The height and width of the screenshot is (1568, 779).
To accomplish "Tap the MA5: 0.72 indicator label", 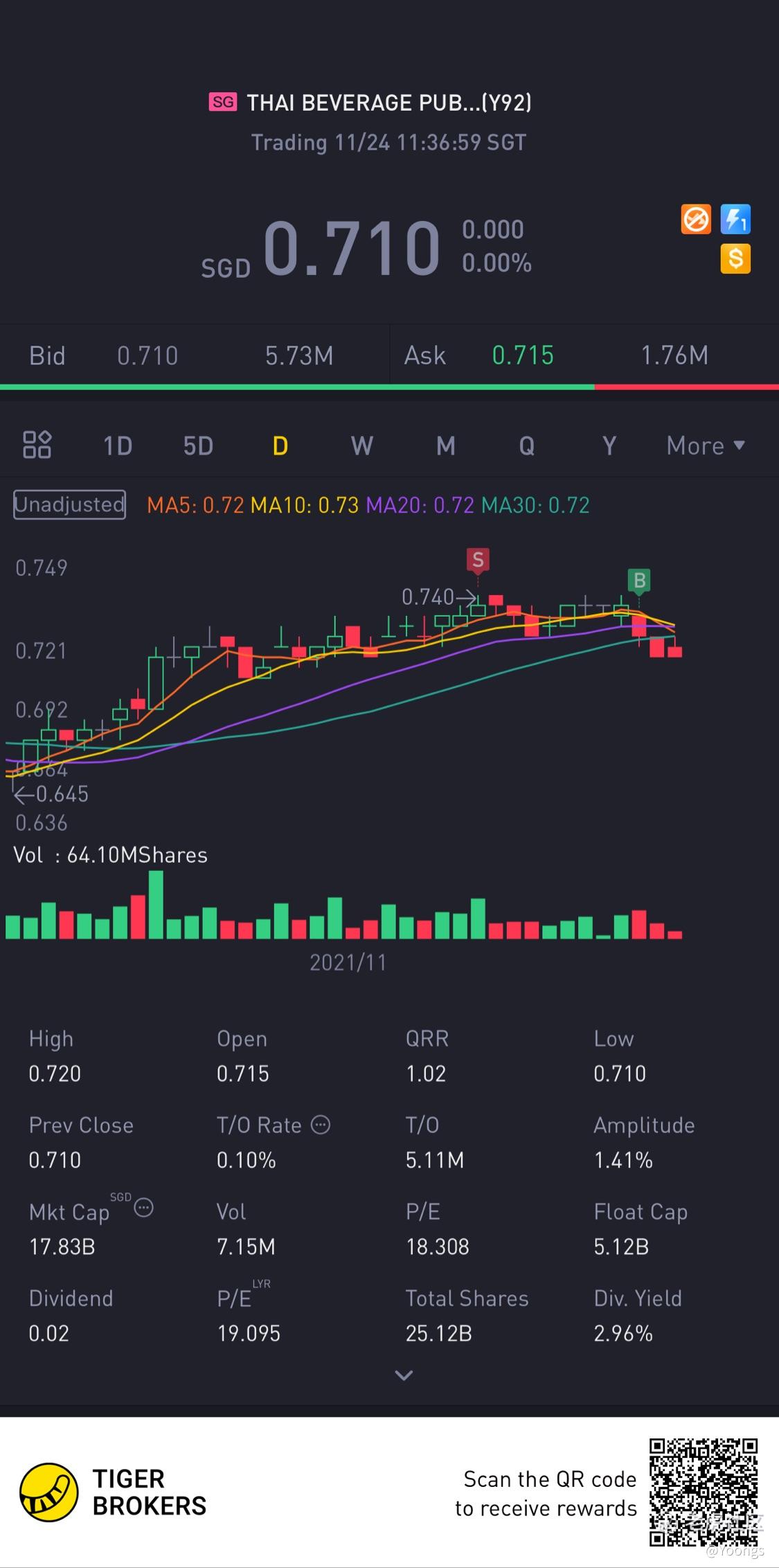I will click(195, 505).
